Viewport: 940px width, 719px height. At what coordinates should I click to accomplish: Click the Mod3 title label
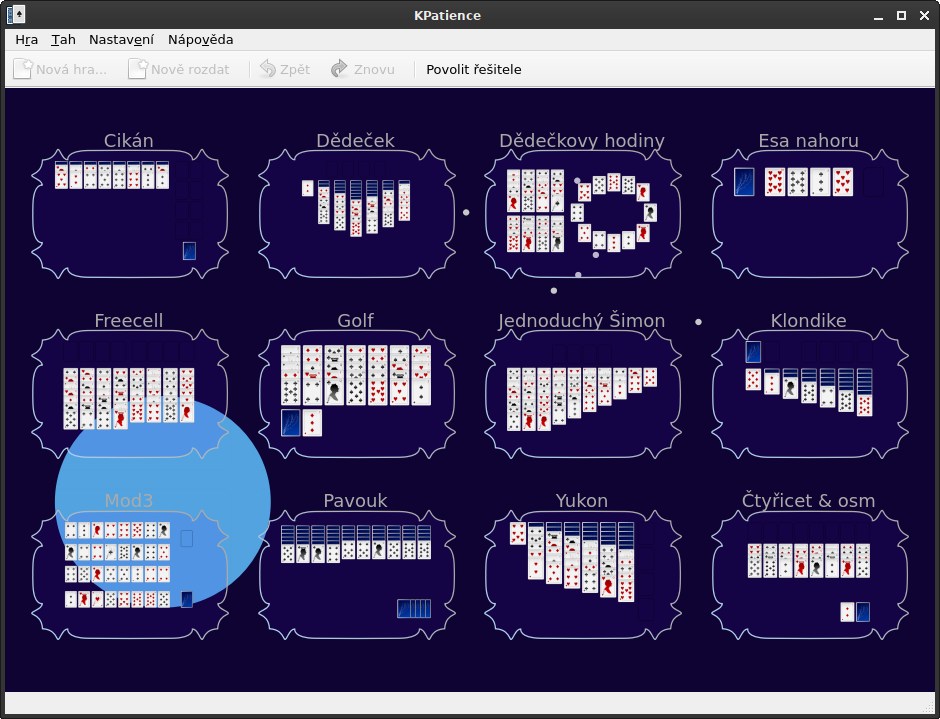[129, 500]
